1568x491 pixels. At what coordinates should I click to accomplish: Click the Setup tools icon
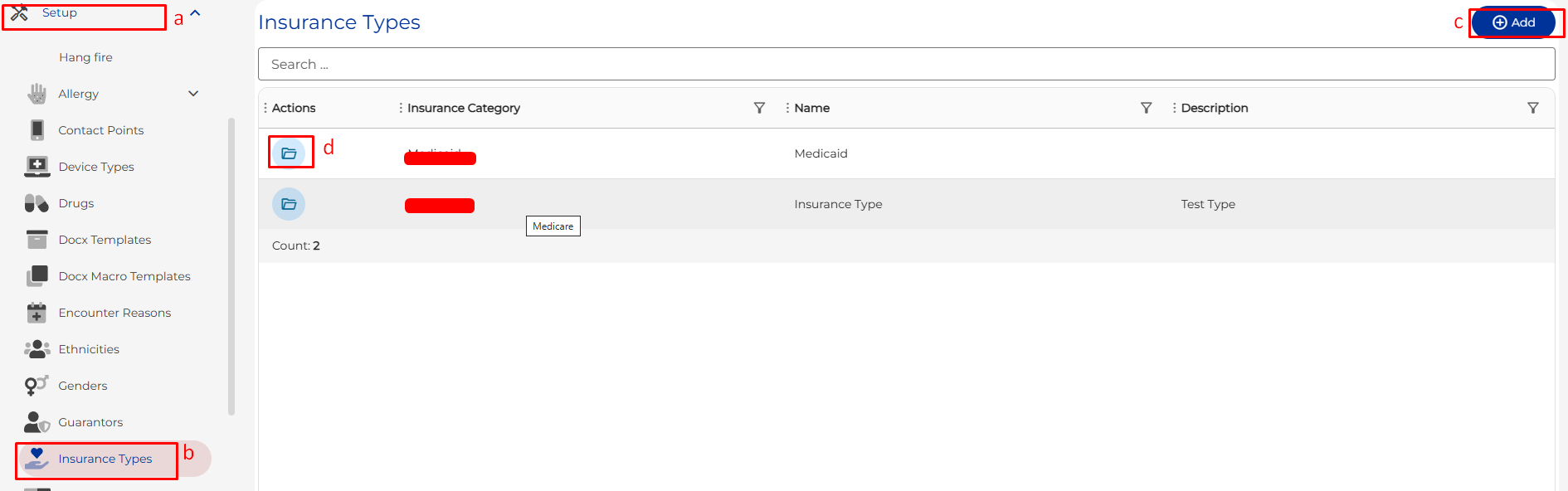click(x=19, y=12)
